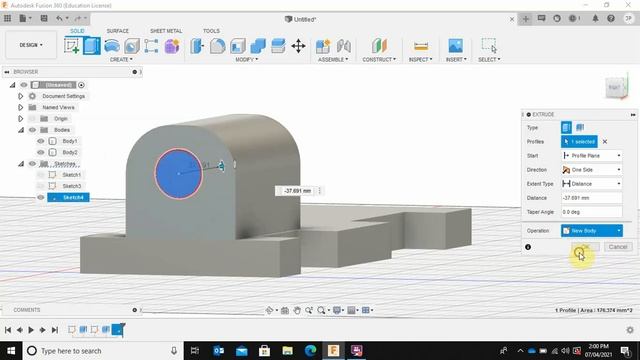Select the window Select tool
The width and height of the screenshot is (640, 360).
coord(489,46)
